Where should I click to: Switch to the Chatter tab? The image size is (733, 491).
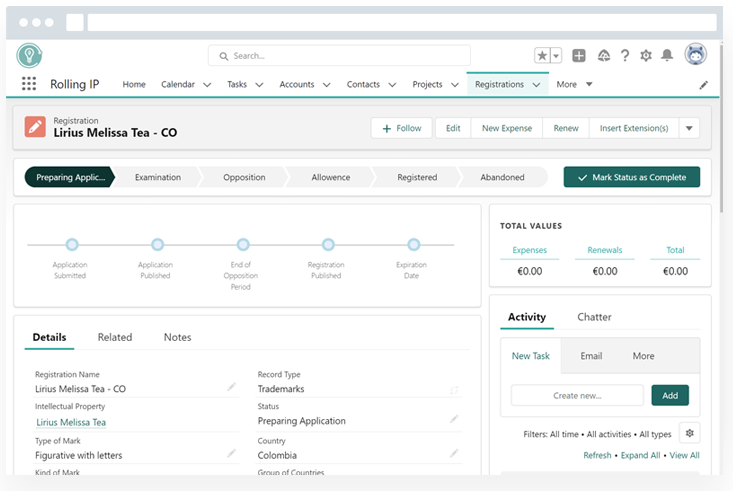(594, 317)
